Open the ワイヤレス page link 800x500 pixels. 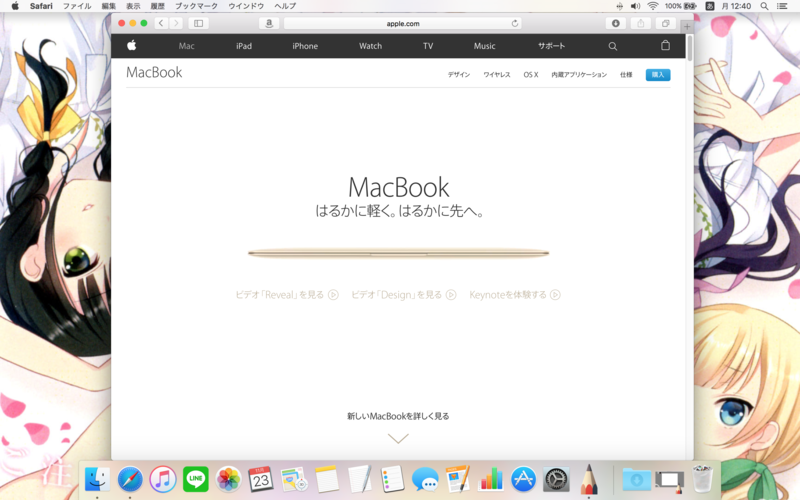pyautogui.click(x=496, y=74)
